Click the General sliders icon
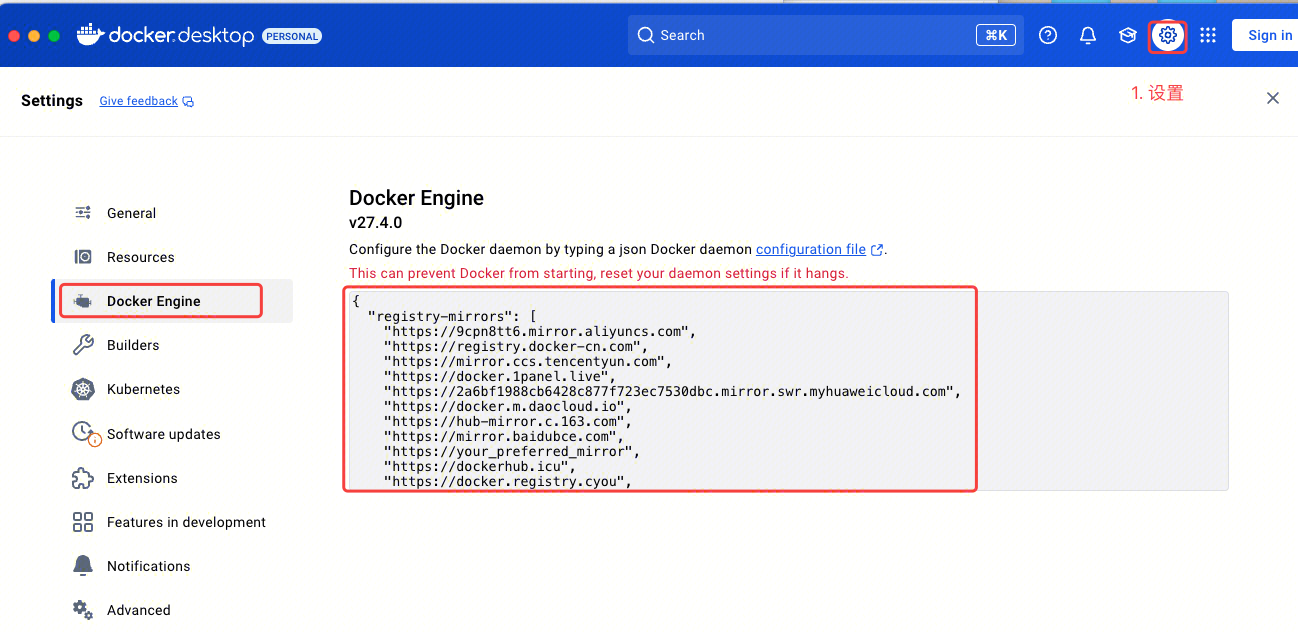 pyautogui.click(x=83, y=213)
